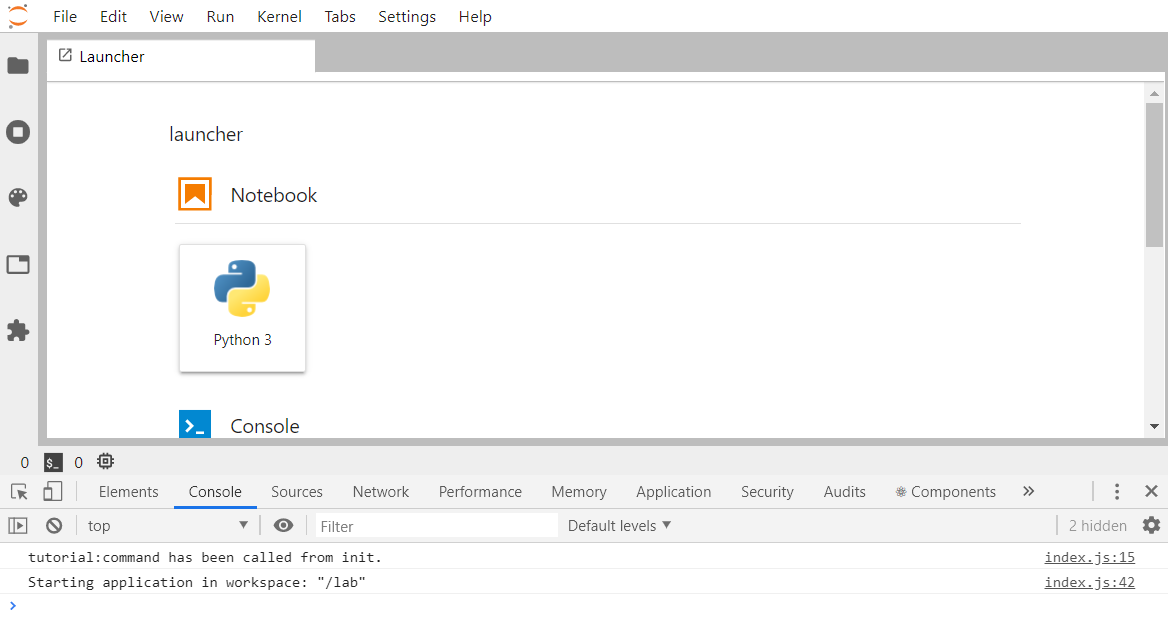Open the file browser sidebar icon
The height and width of the screenshot is (622, 1168).
[x=18, y=66]
